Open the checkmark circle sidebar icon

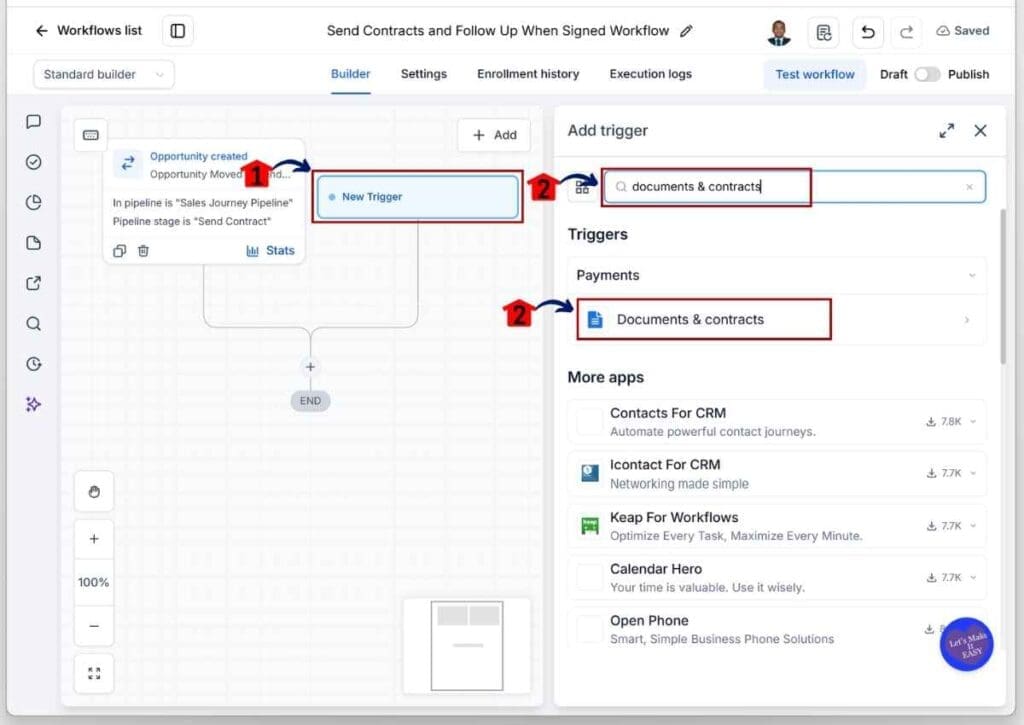click(33, 162)
